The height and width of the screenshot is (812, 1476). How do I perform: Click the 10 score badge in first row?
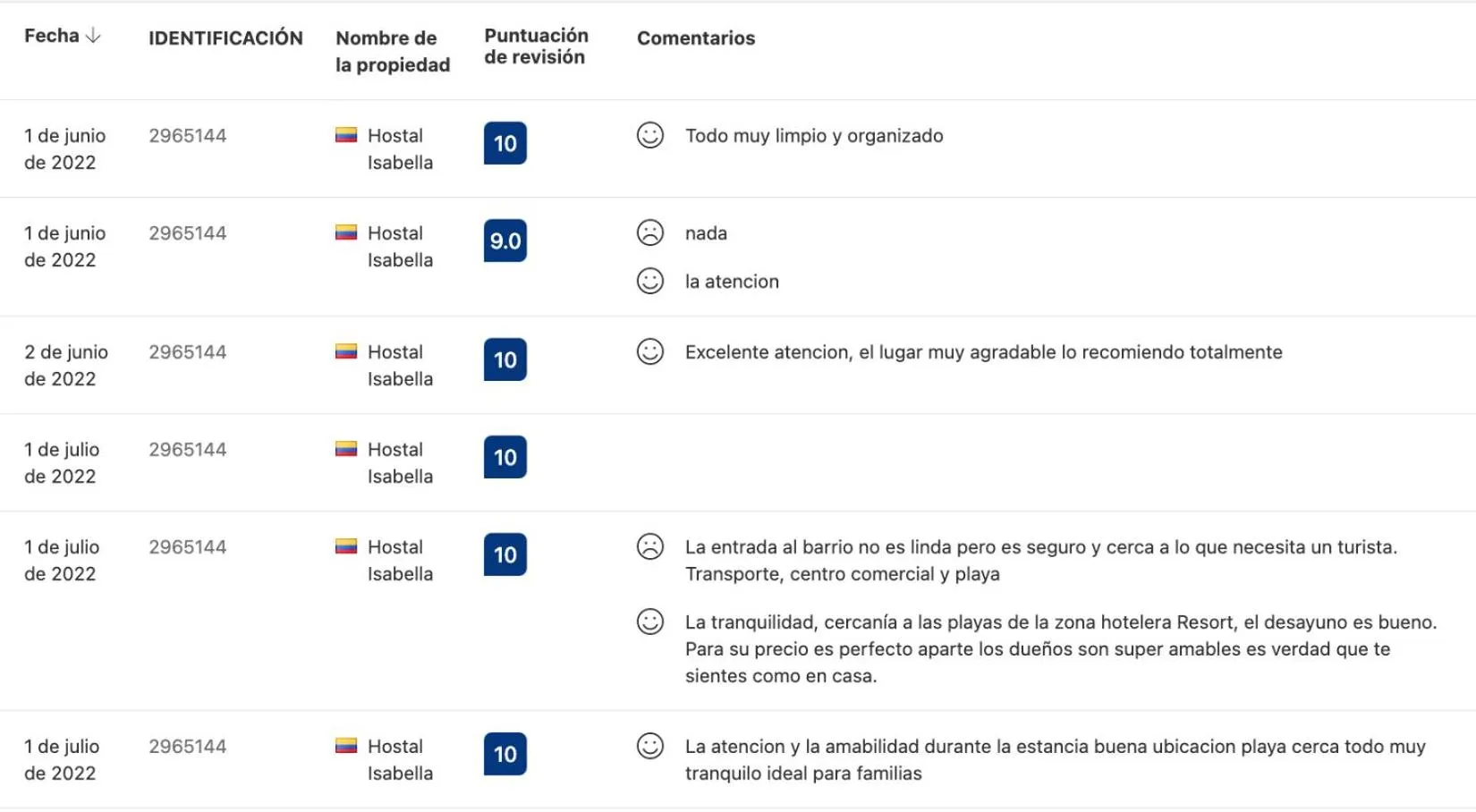(505, 143)
